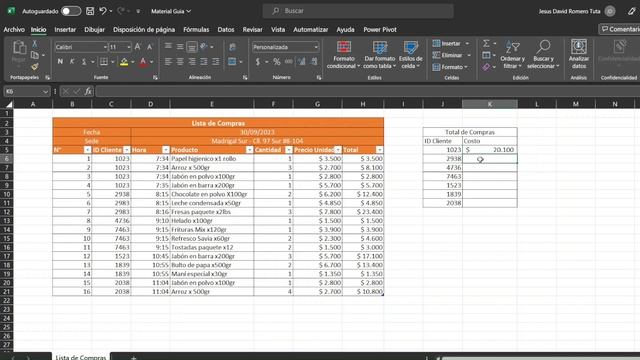This screenshot has width=640, height=360.
Task: Increase font size with large A icon
Action: point(138,47)
